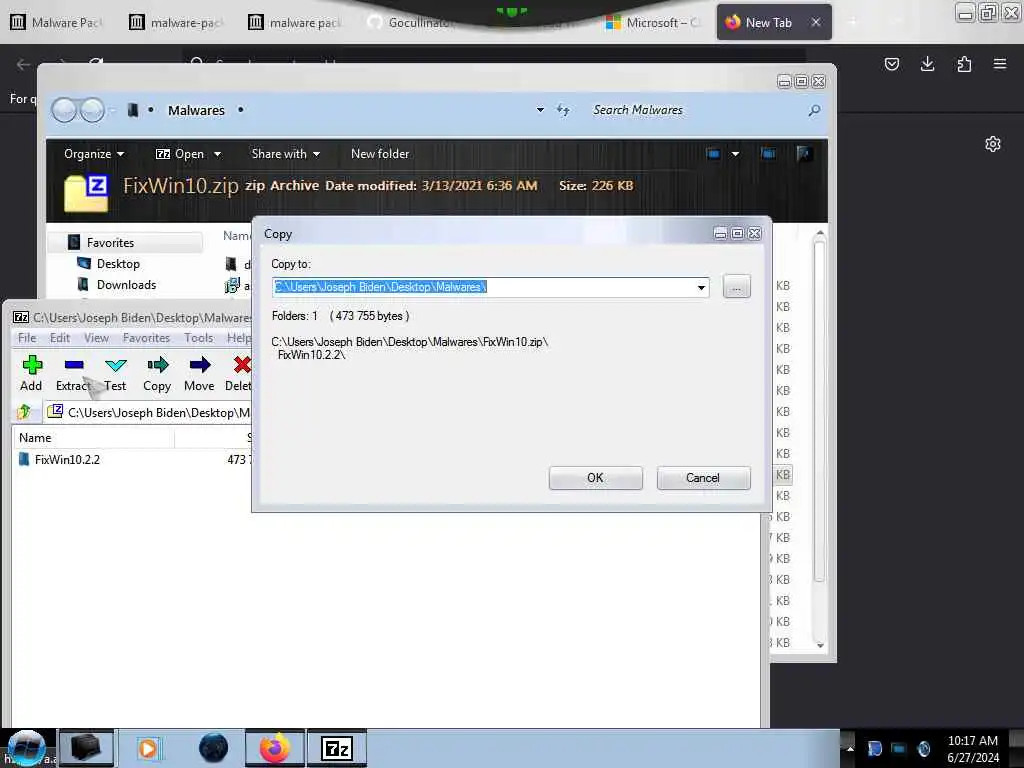Open the Help menu in 7-Zip
This screenshot has width=1024, height=768.
238,338
